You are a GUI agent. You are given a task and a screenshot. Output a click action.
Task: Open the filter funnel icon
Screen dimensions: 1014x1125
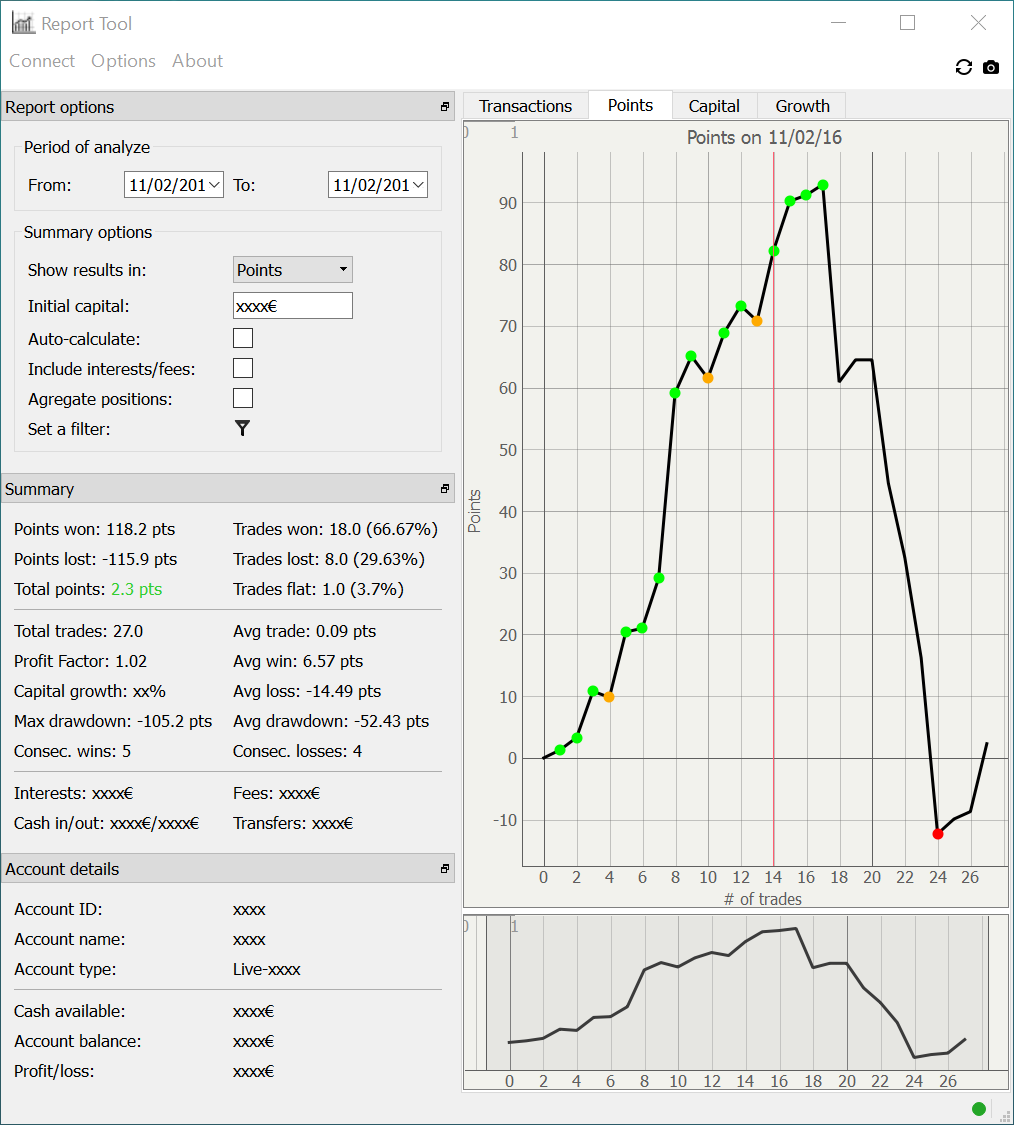point(243,428)
